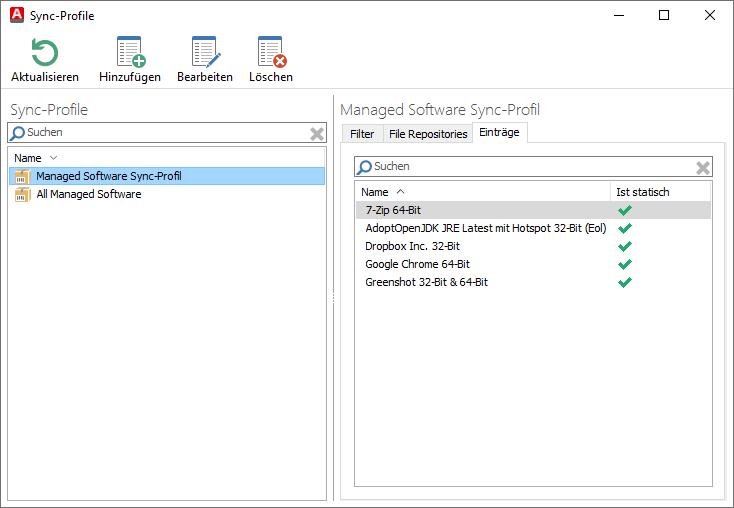
Task: Click the splitter handle between panels
Action: coord(333,298)
